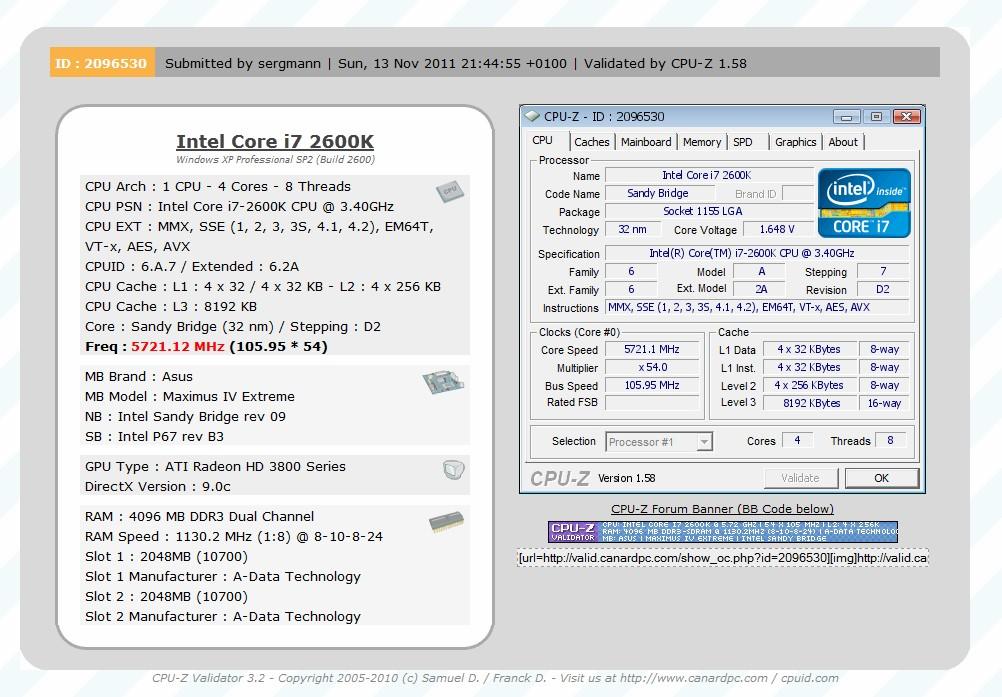Minimize the CPU-Z window
Viewport: 1002px width, 697px height.
(x=847, y=116)
